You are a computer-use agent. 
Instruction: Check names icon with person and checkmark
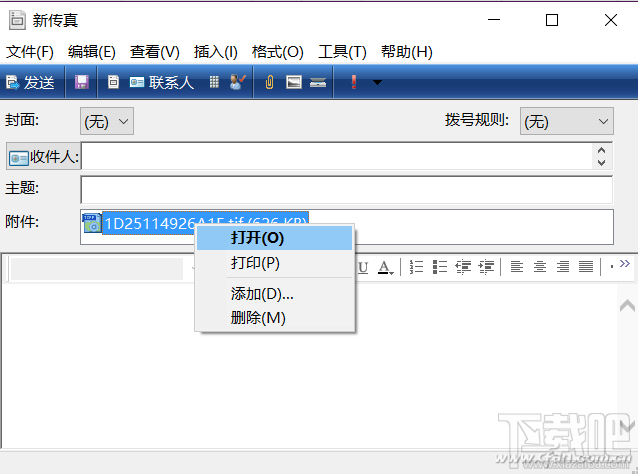coord(237,82)
